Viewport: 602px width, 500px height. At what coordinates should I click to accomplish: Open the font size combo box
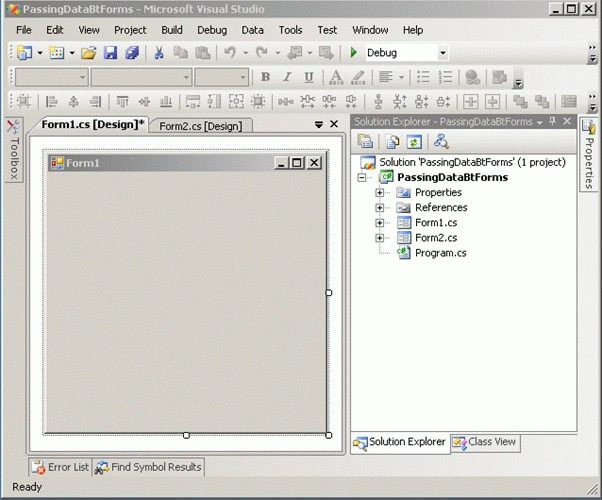click(222, 77)
